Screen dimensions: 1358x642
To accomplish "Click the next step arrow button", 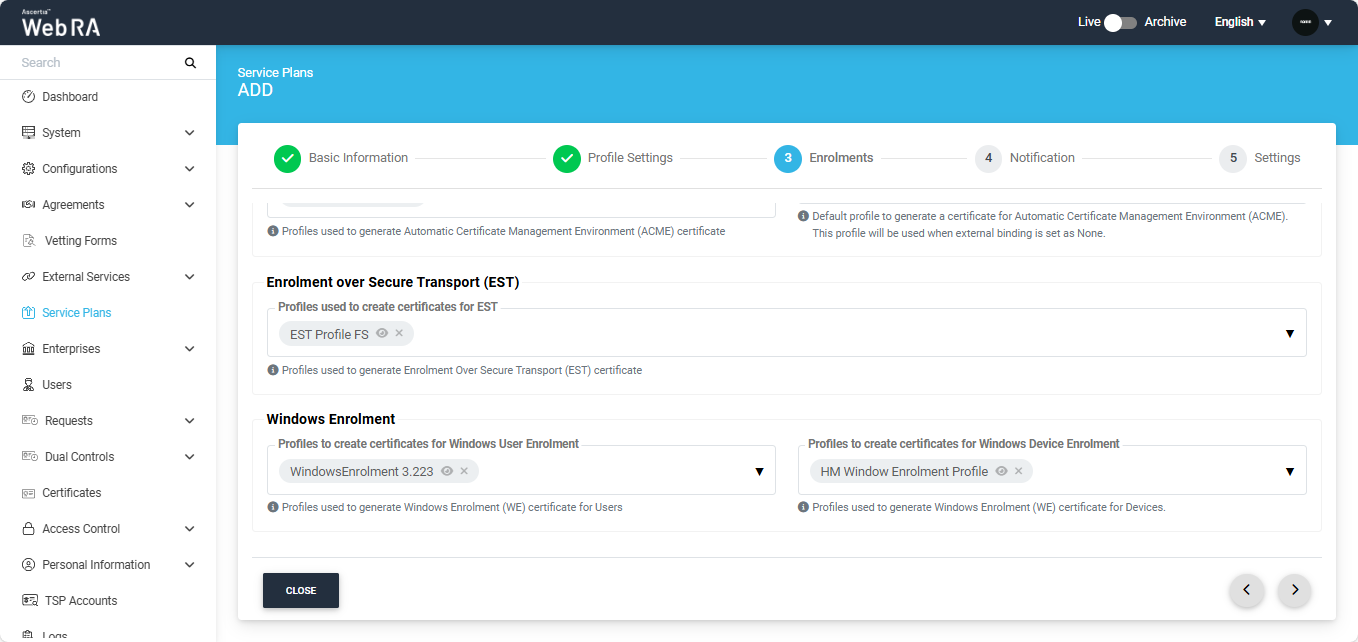I will 1294,590.
